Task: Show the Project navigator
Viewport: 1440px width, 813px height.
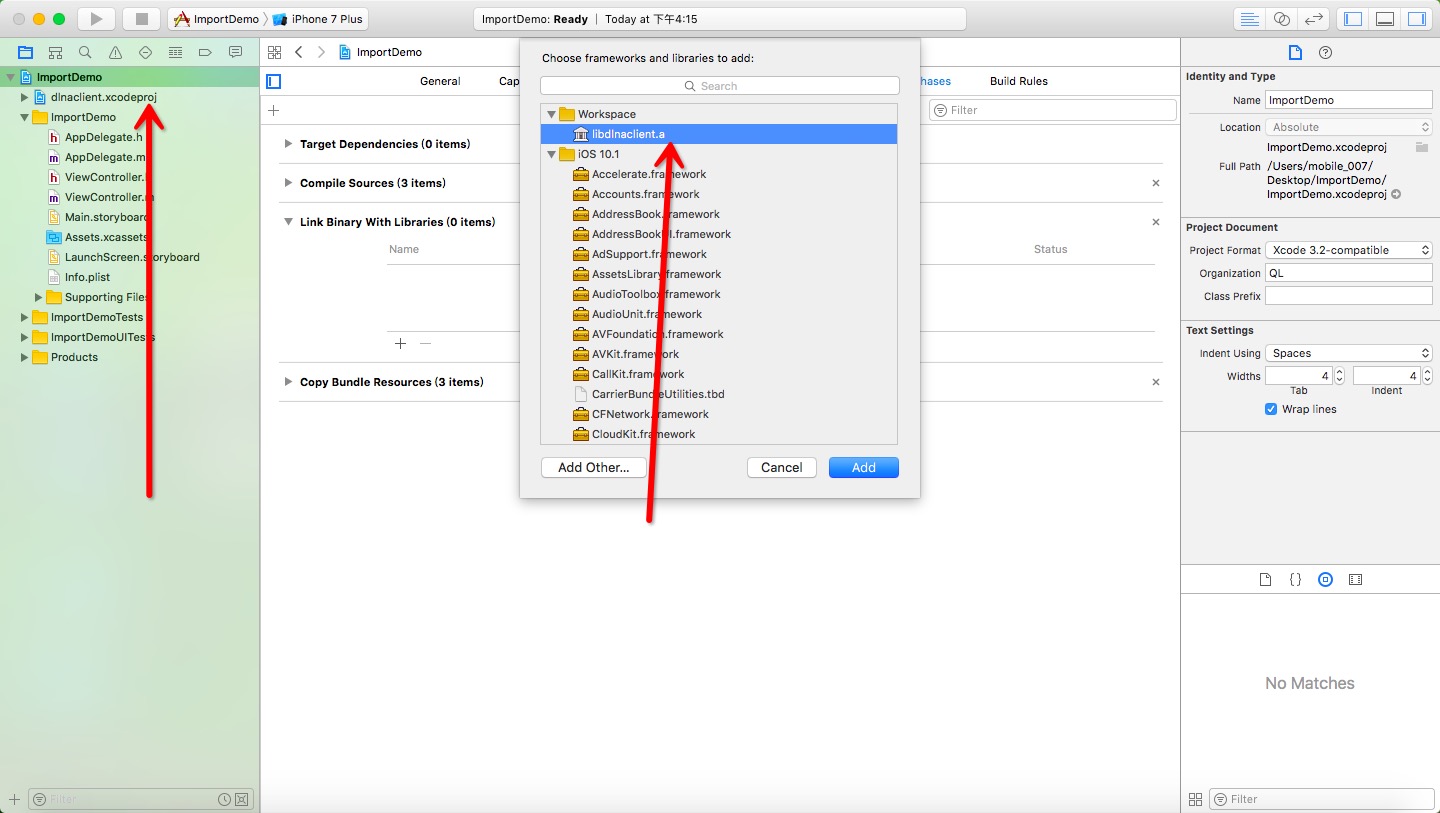Action: (26, 52)
